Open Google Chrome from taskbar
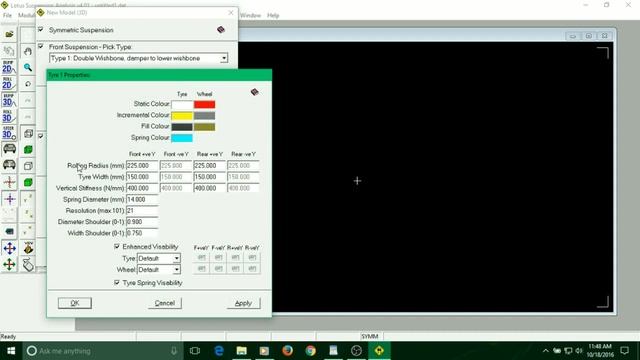 pos(311,351)
